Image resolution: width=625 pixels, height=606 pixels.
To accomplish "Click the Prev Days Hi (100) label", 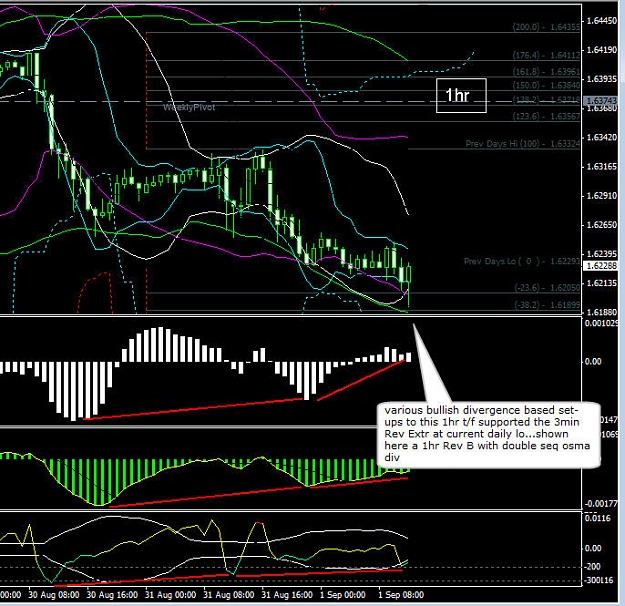I will 522,144.
